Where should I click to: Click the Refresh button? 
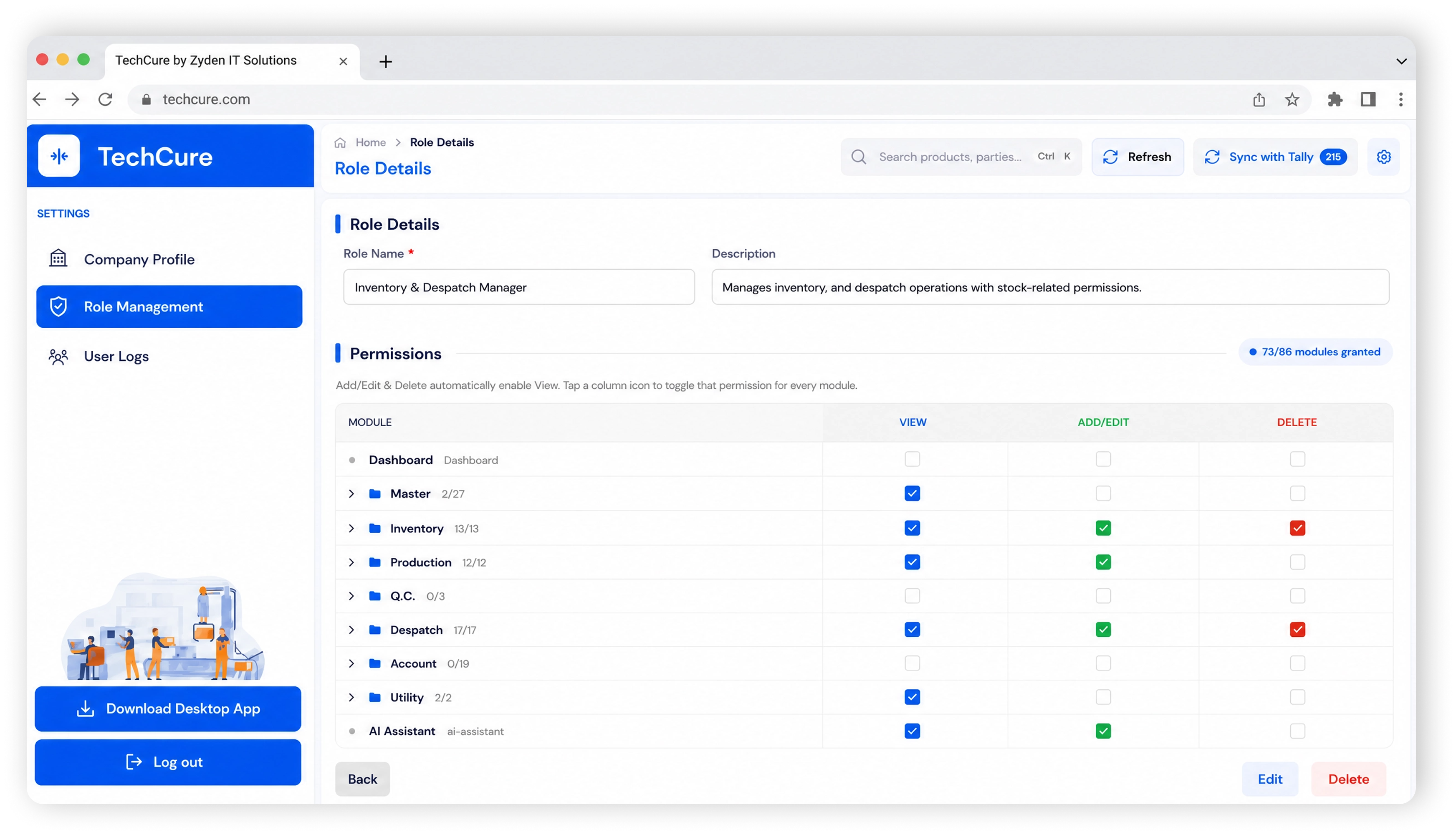point(1137,157)
